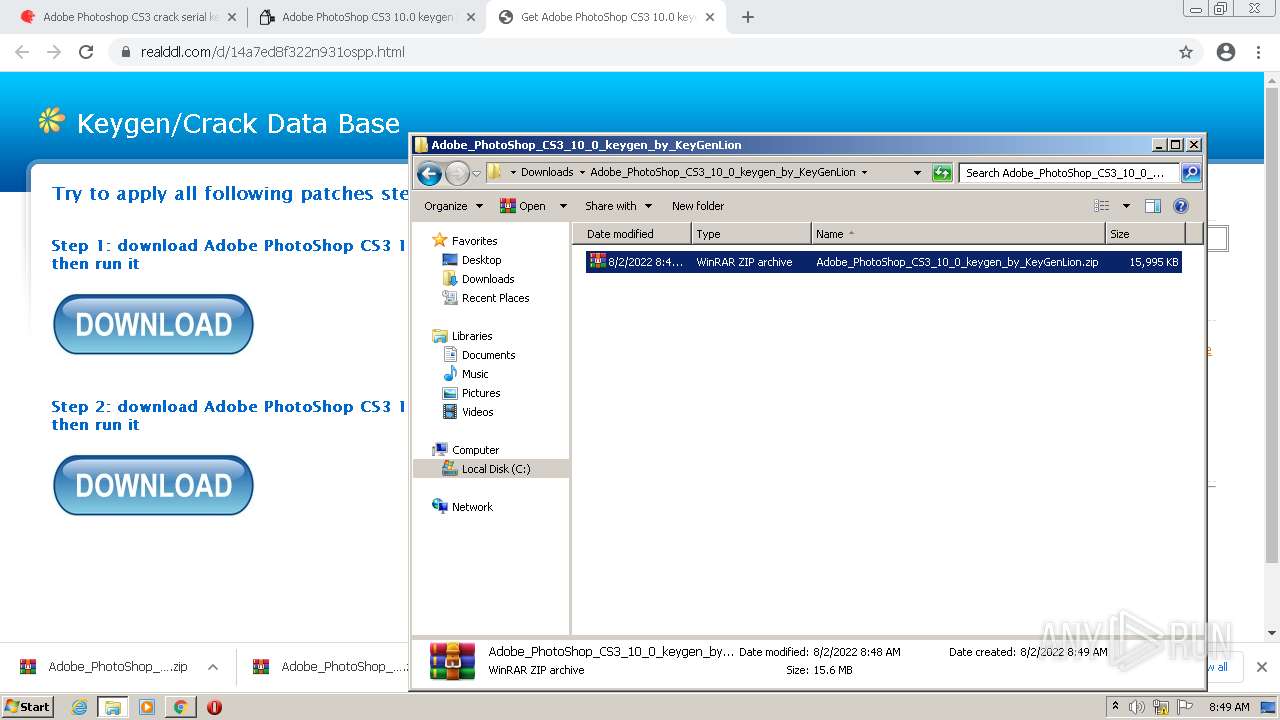Click the Explorer forward navigation arrow

[x=457, y=173]
